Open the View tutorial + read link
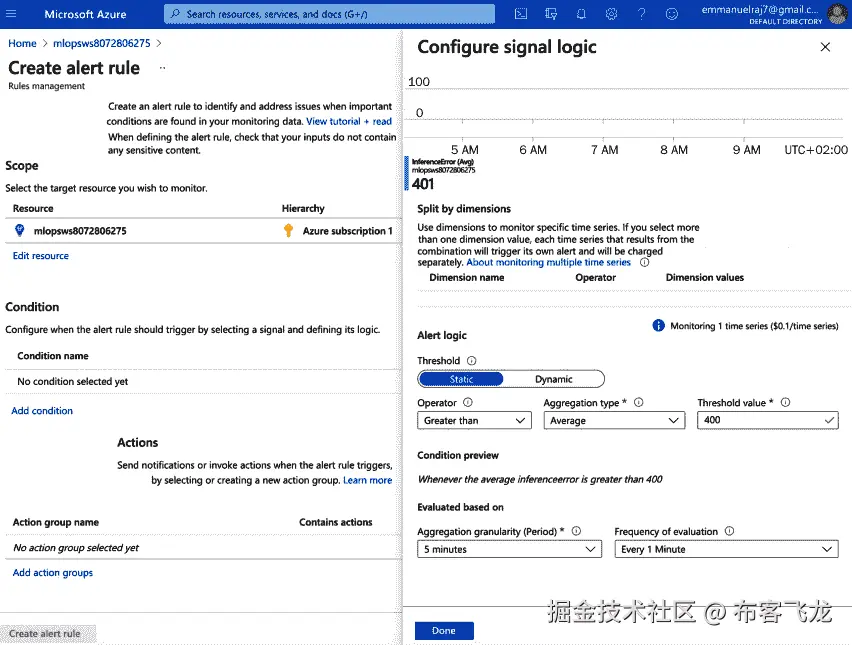Image resolution: width=852 pixels, height=645 pixels. point(349,121)
